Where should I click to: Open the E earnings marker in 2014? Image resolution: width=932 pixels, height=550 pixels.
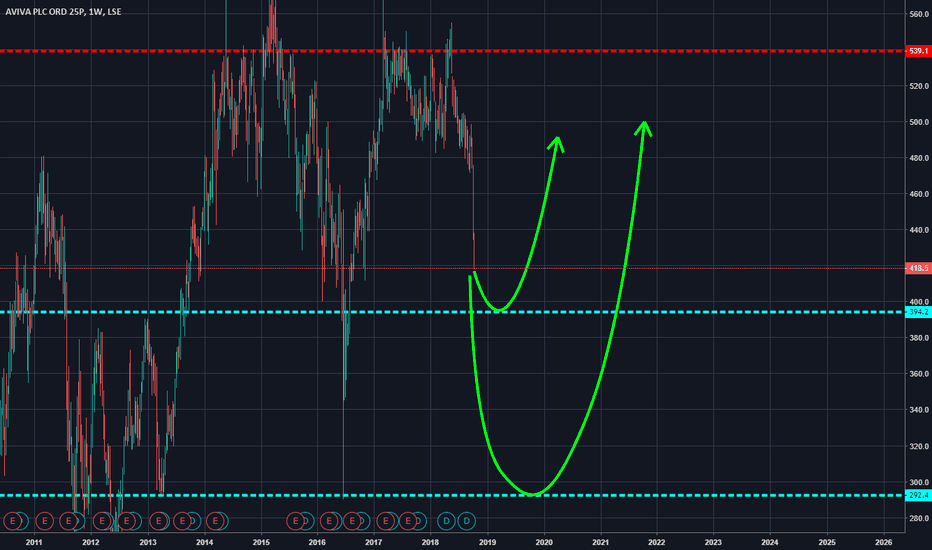click(215, 521)
